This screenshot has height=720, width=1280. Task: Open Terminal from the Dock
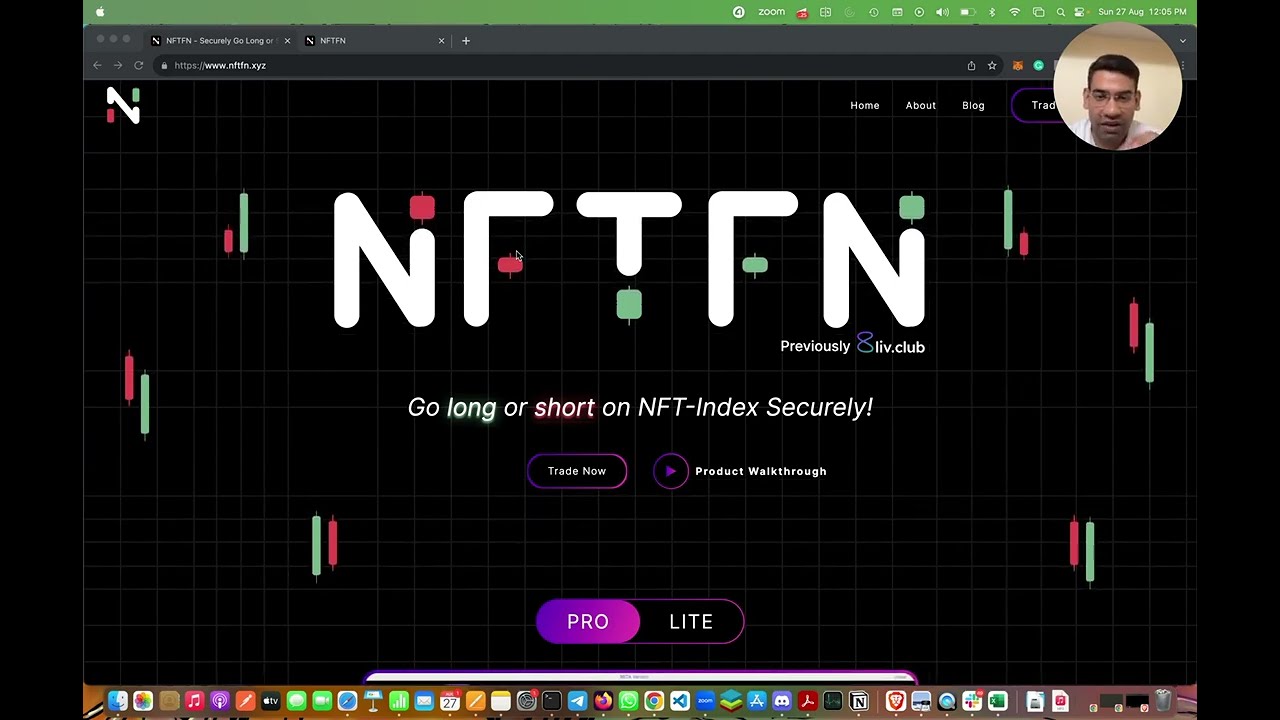pos(552,701)
